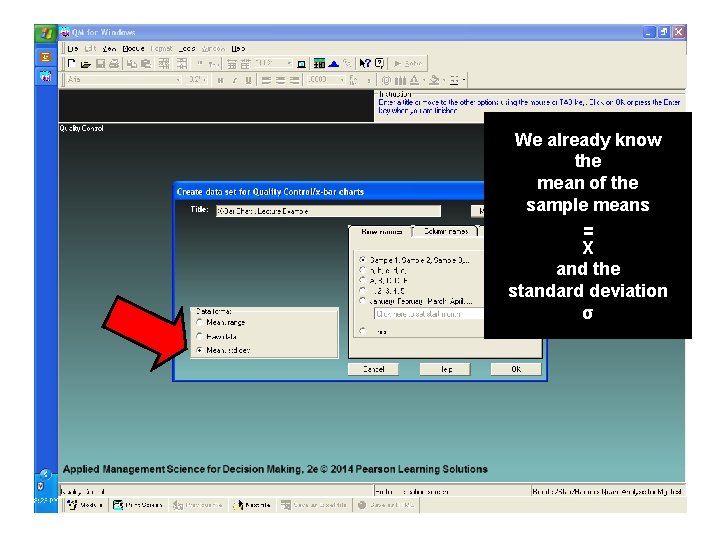The image size is (720, 540).
Task: Switch to the Column names tab
Action: point(445,231)
